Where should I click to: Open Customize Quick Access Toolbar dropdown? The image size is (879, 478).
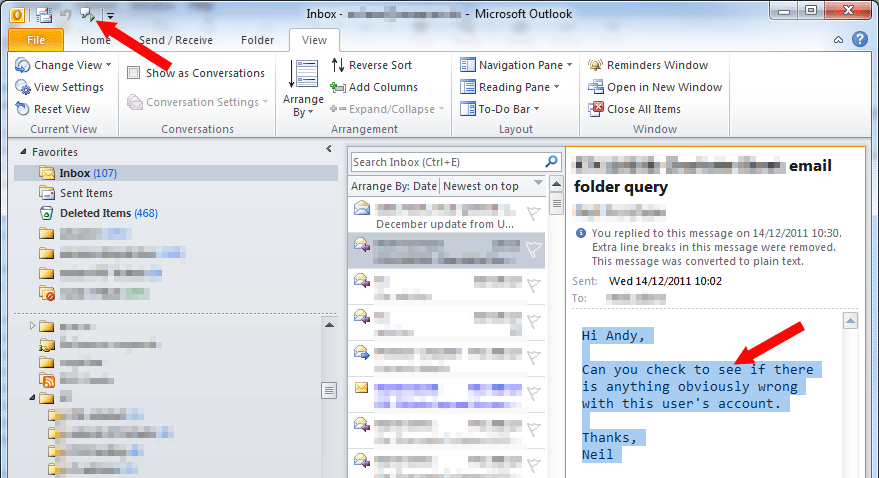click(x=110, y=16)
